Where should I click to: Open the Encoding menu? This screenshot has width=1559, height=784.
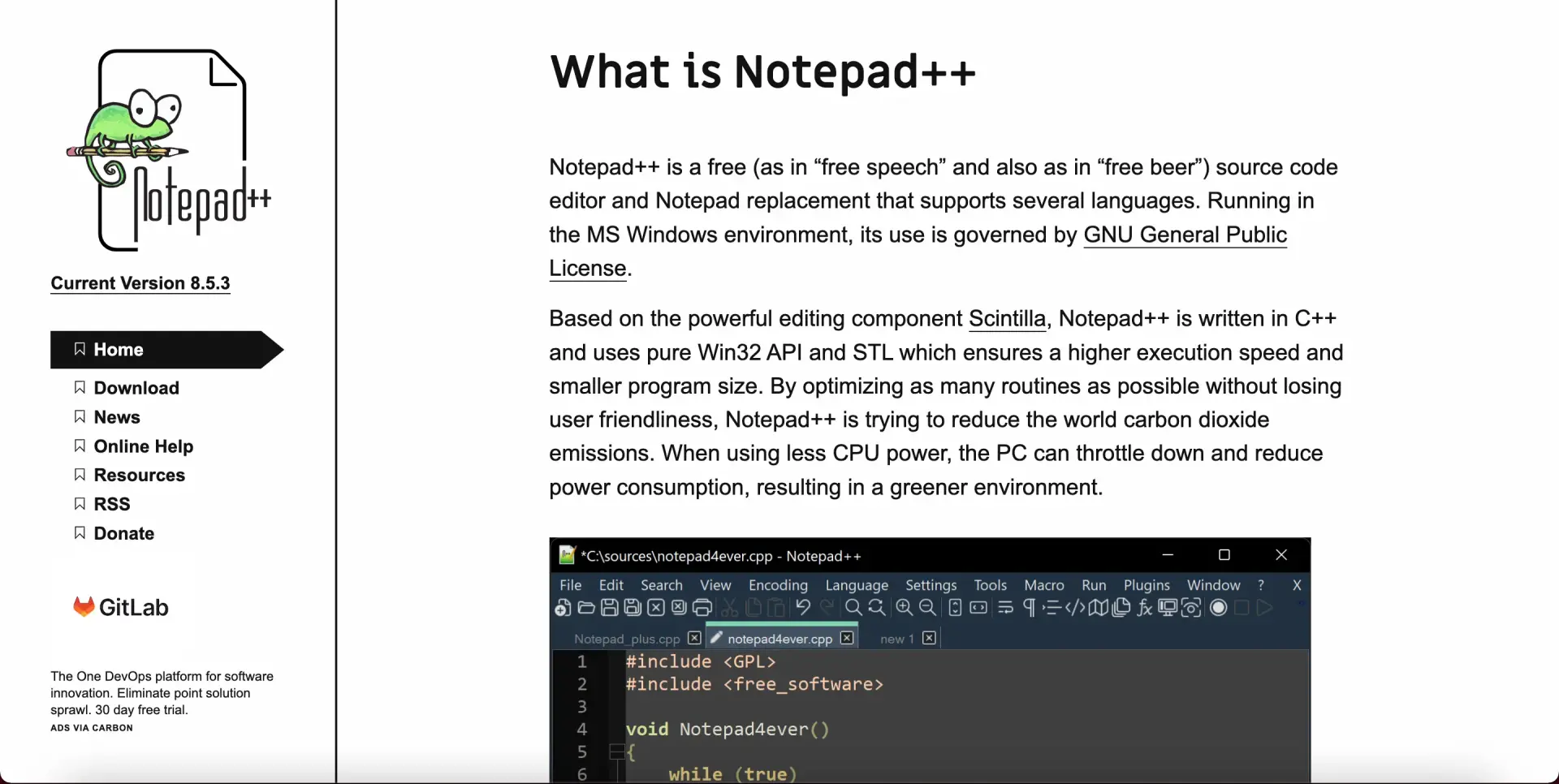(778, 585)
